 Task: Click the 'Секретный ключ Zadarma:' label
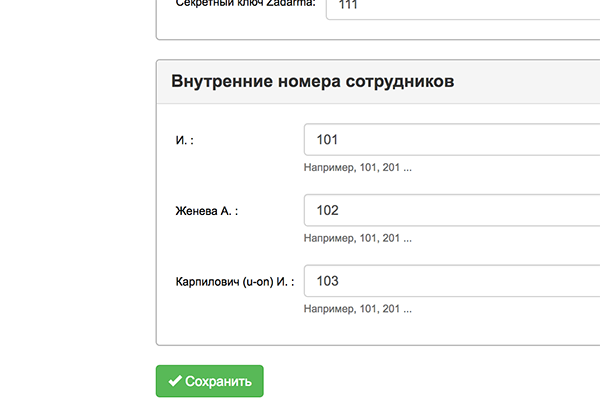tap(245, 4)
